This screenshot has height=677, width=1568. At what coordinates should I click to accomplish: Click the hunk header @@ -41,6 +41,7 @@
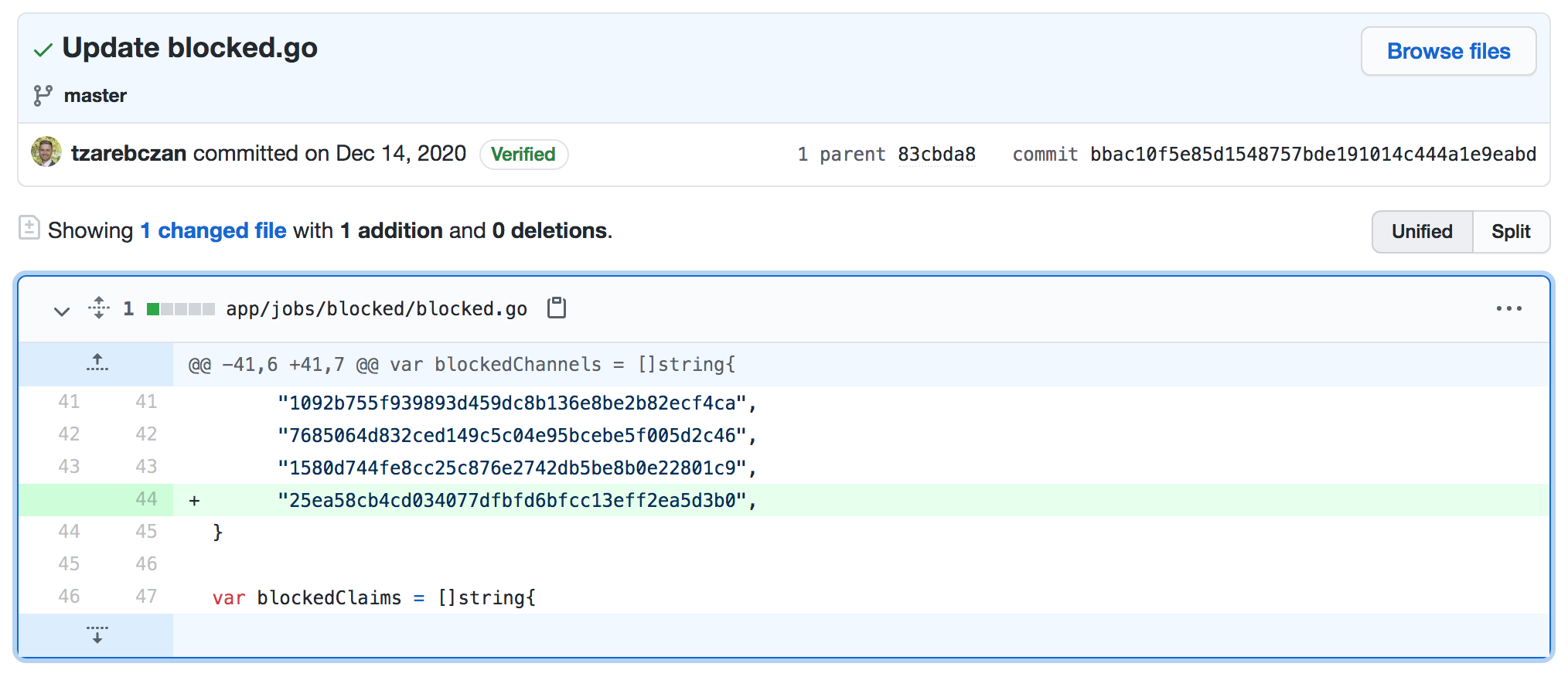click(x=462, y=364)
